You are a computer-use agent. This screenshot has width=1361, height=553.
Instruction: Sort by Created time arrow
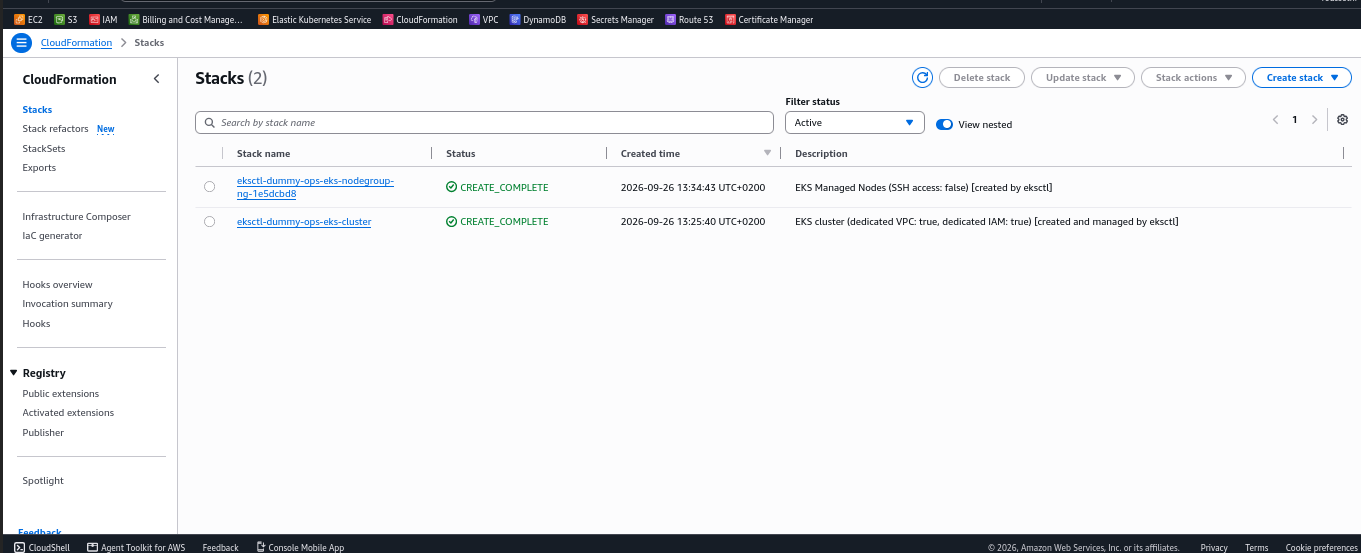tap(768, 153)
